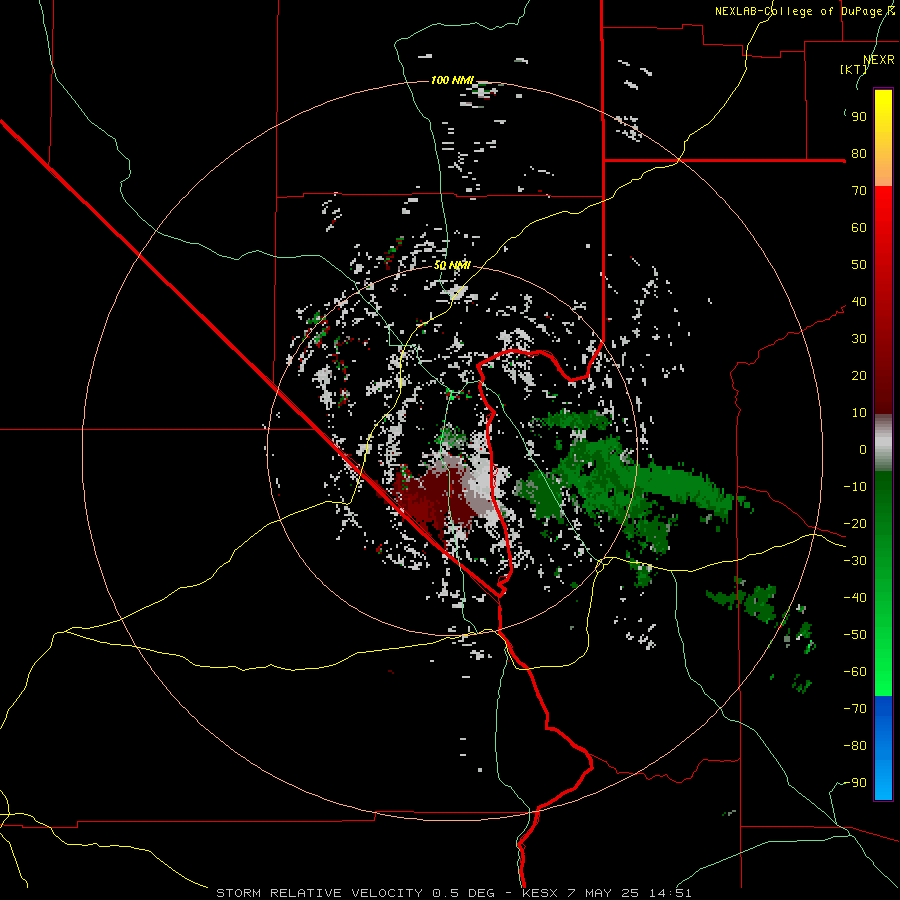Click the positive 60 knot scale label
The image size is (900, 900).
pyautogui.click(x=859, y=228)
